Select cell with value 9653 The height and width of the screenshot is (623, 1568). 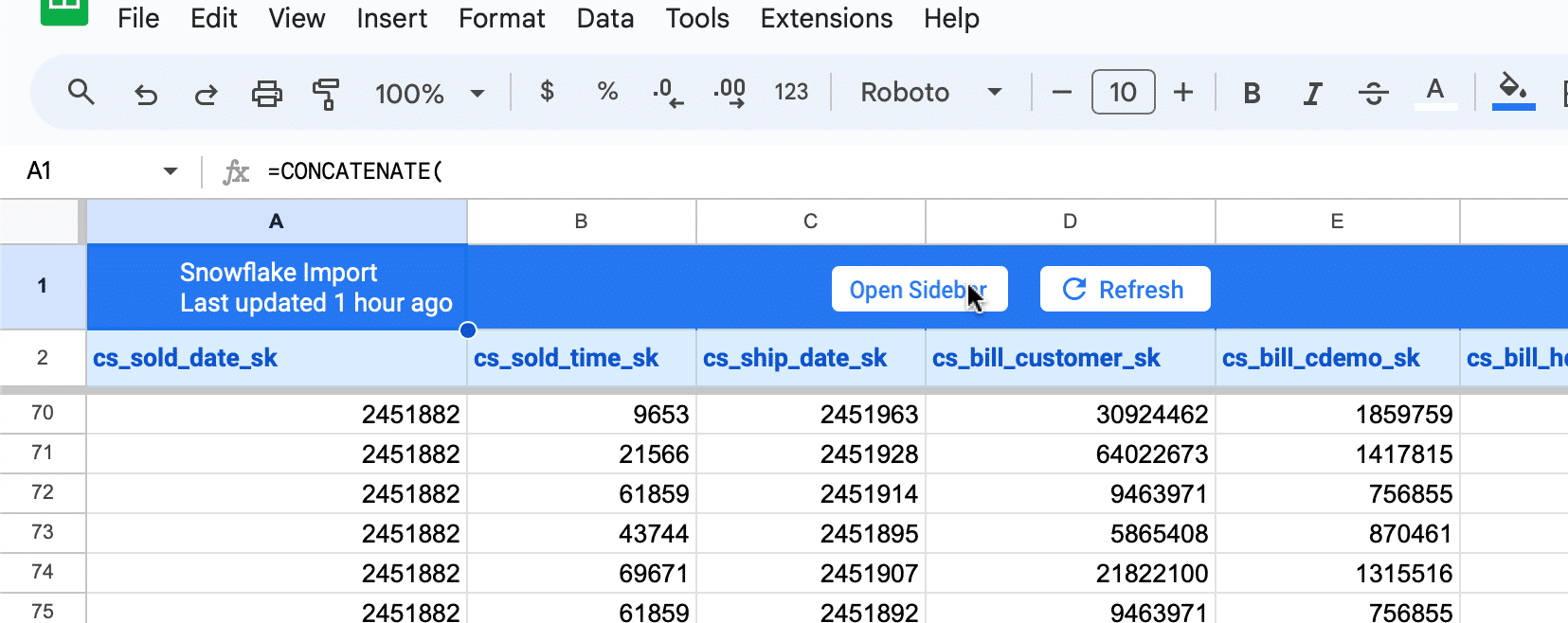point(582,414)
